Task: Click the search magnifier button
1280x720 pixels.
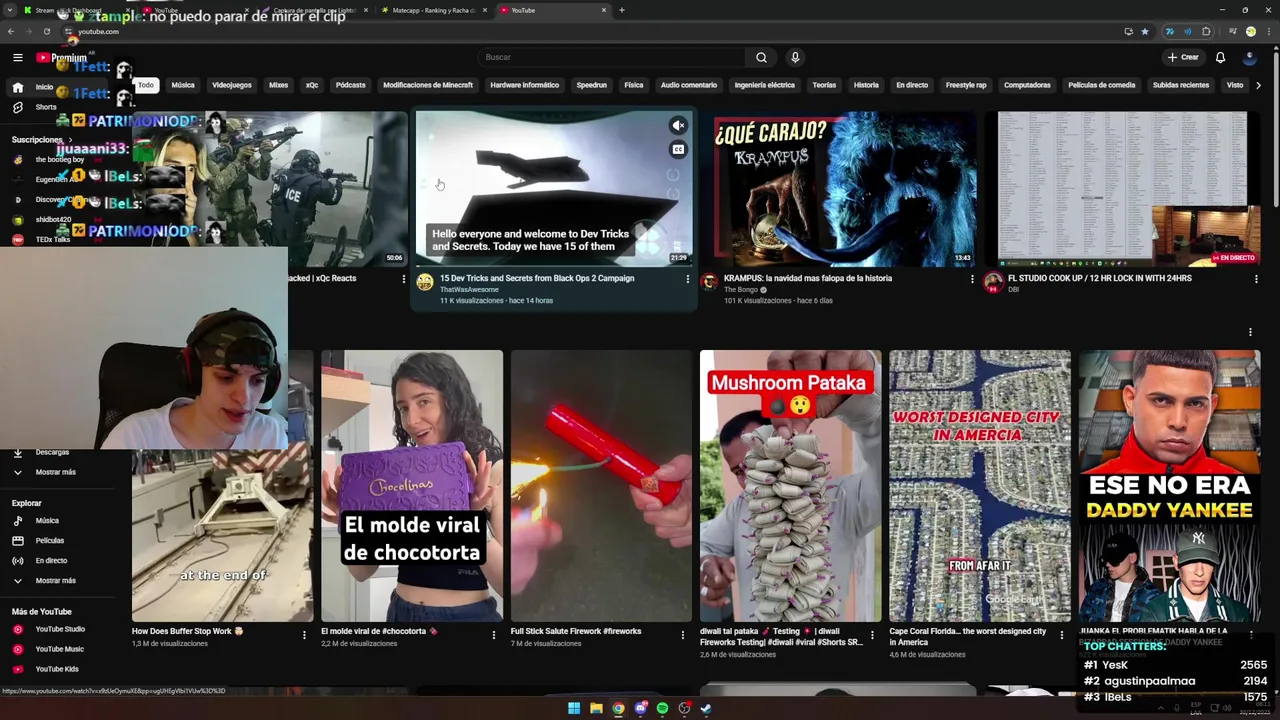Action: (761, 57)
